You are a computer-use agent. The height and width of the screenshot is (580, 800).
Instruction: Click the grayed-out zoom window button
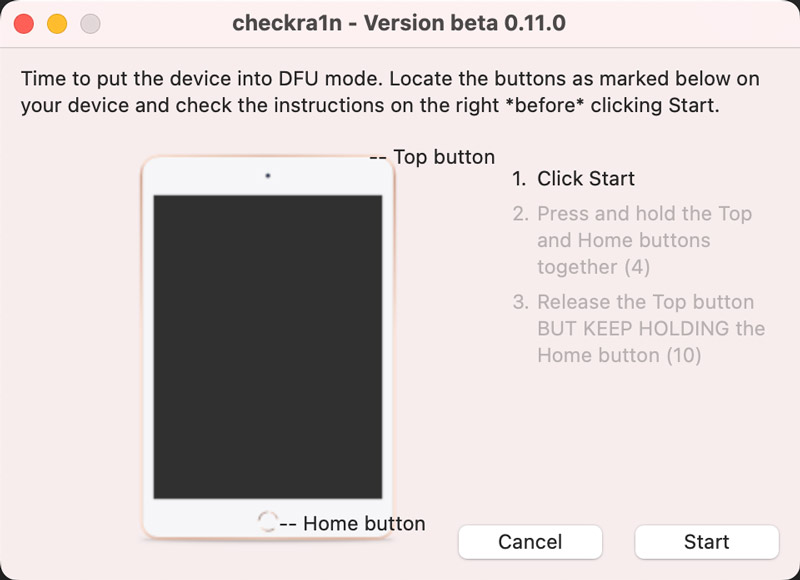click(x=90, y=23)
